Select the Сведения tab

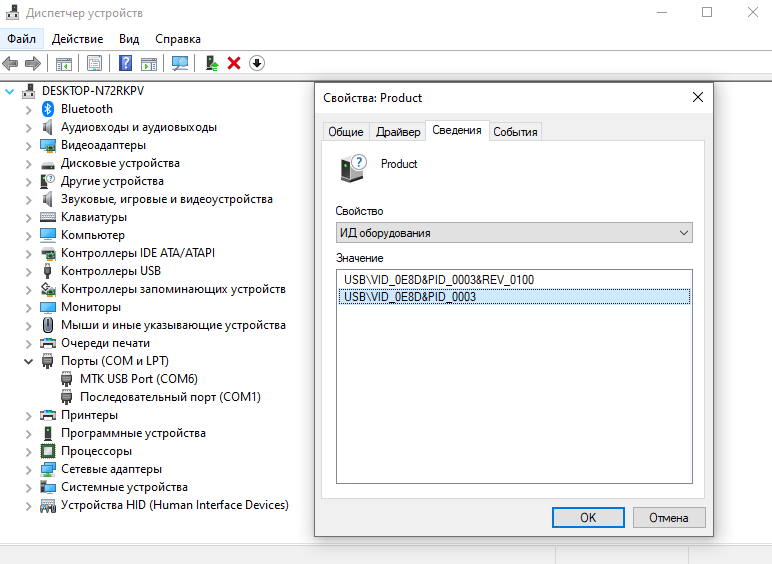[457, 130]
